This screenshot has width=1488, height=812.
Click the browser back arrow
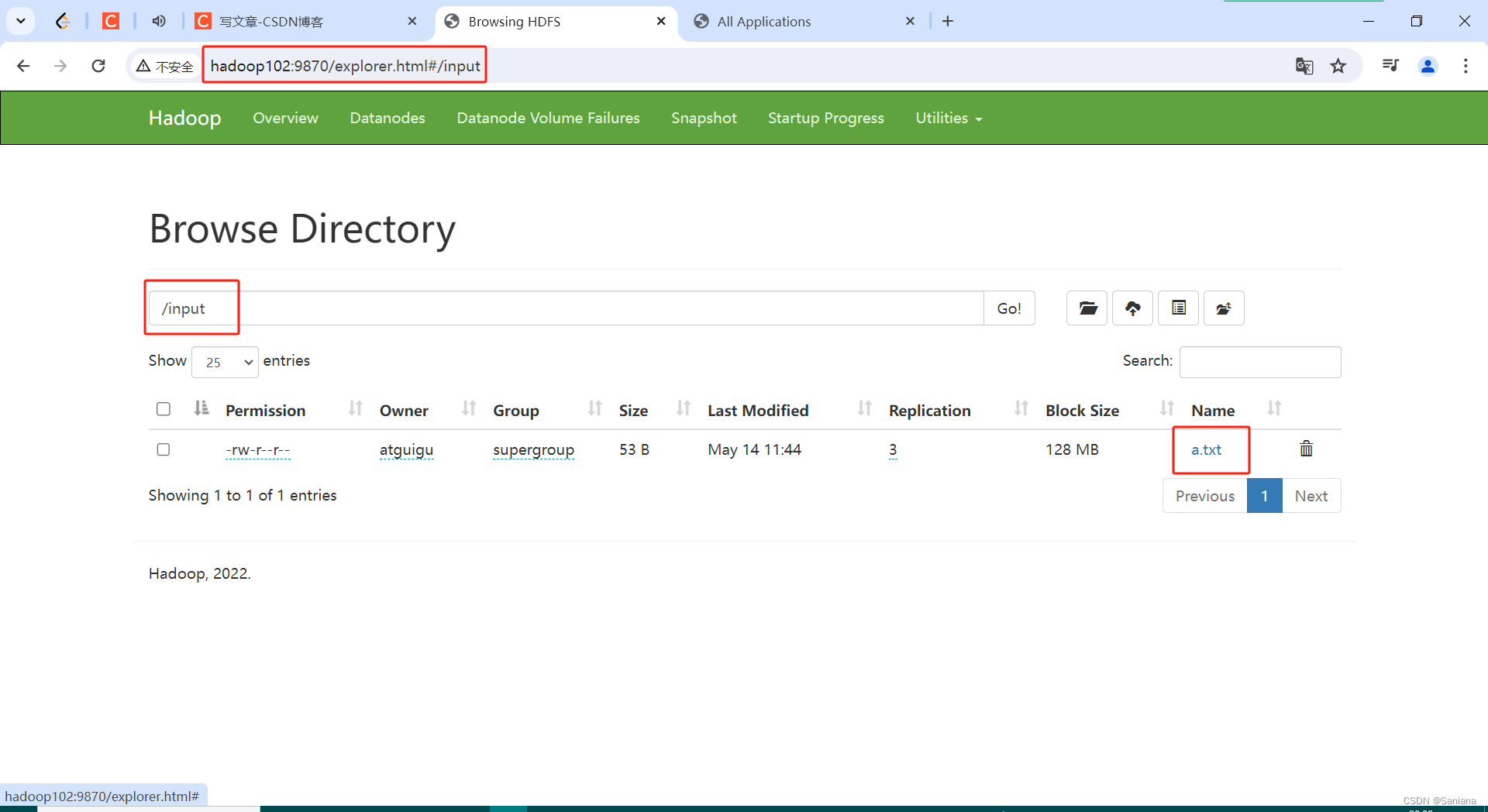(x=23, y=66)
